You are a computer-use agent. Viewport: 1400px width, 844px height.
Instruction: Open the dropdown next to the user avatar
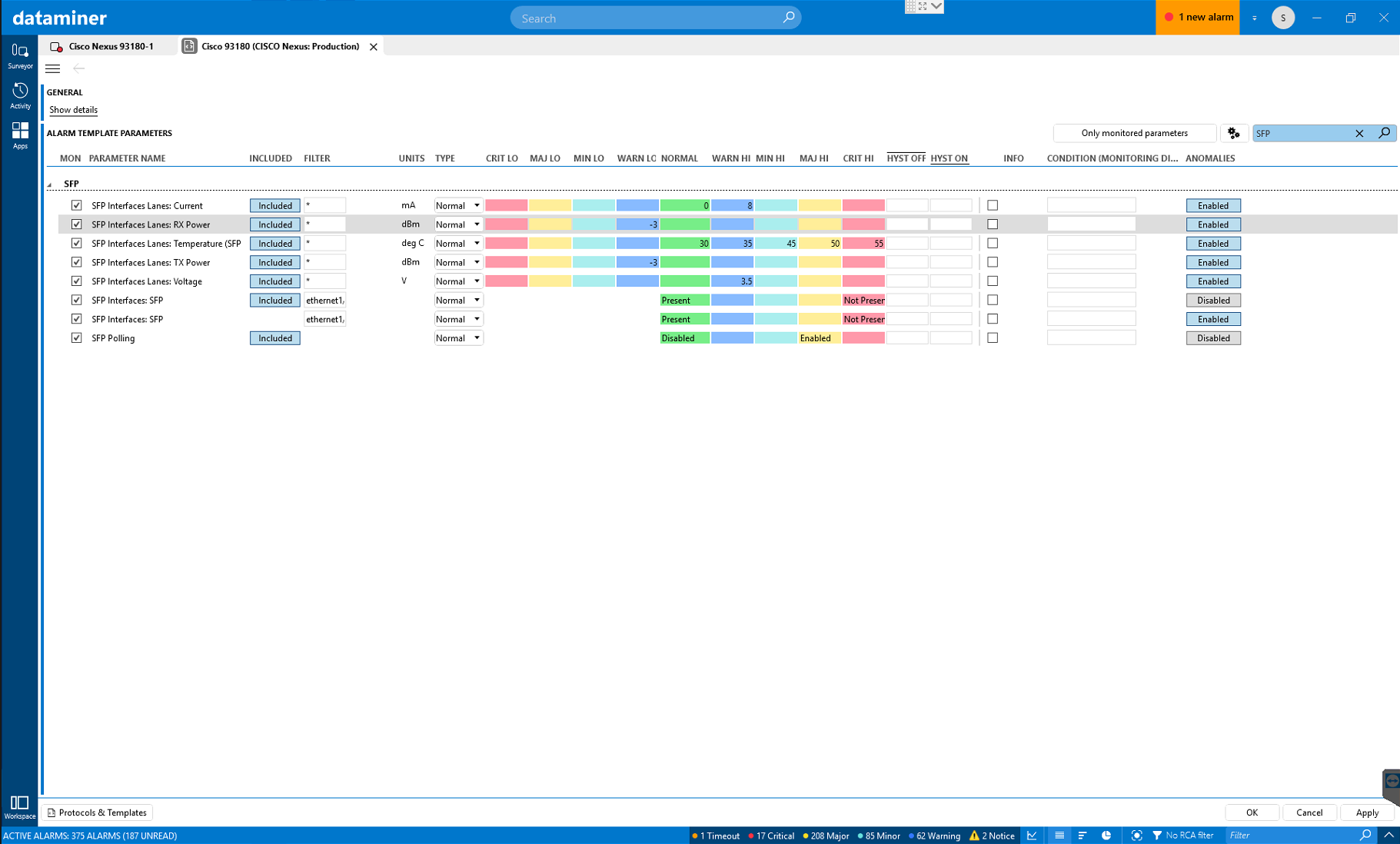[1254, 18]
